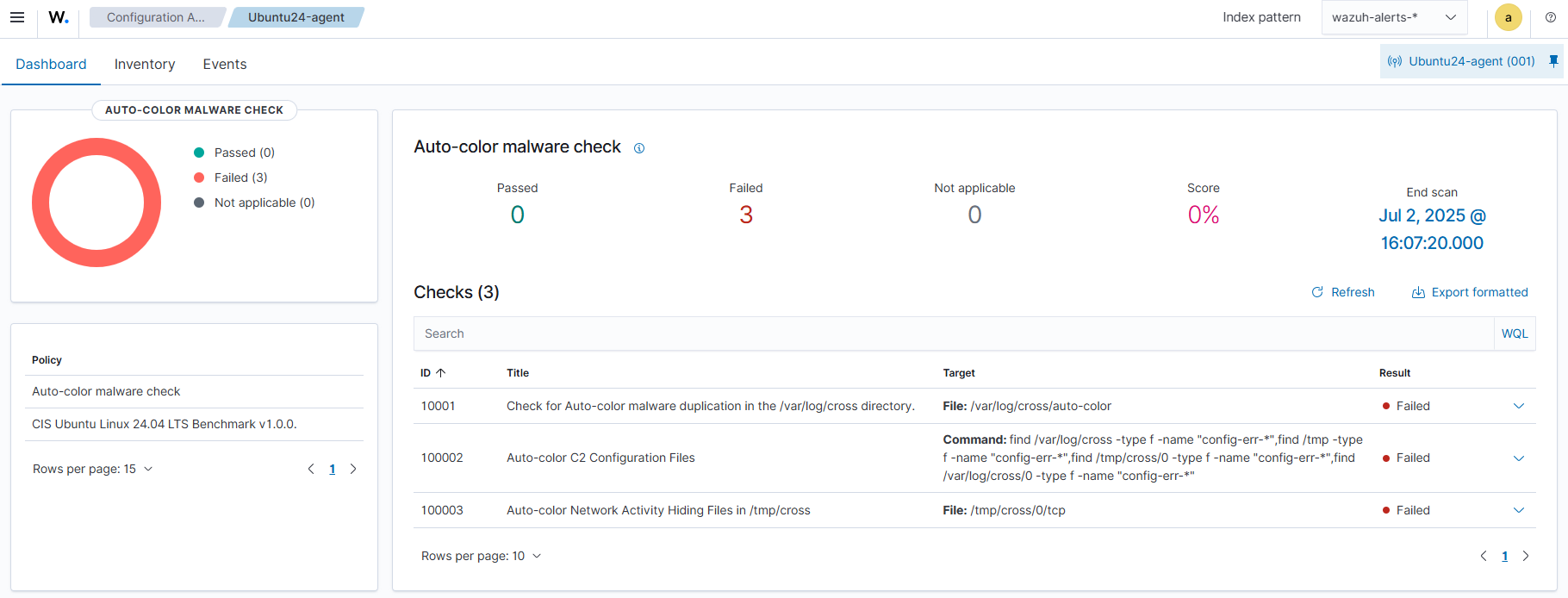Go to next page in Policy list
Screen dimensions: 1568x598
tap(353, 469)
